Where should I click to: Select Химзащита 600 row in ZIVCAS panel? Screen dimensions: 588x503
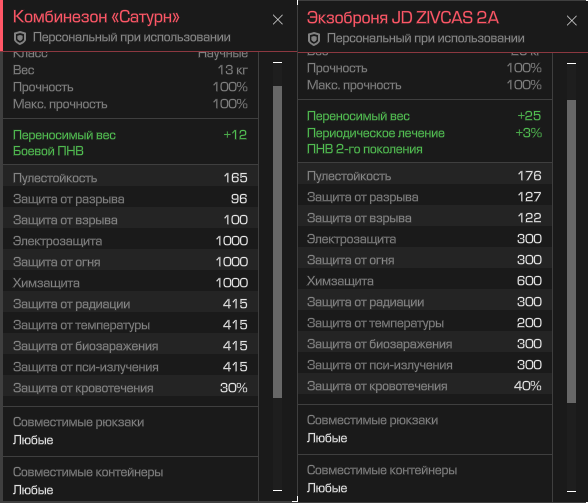click(x=425, y=281)
